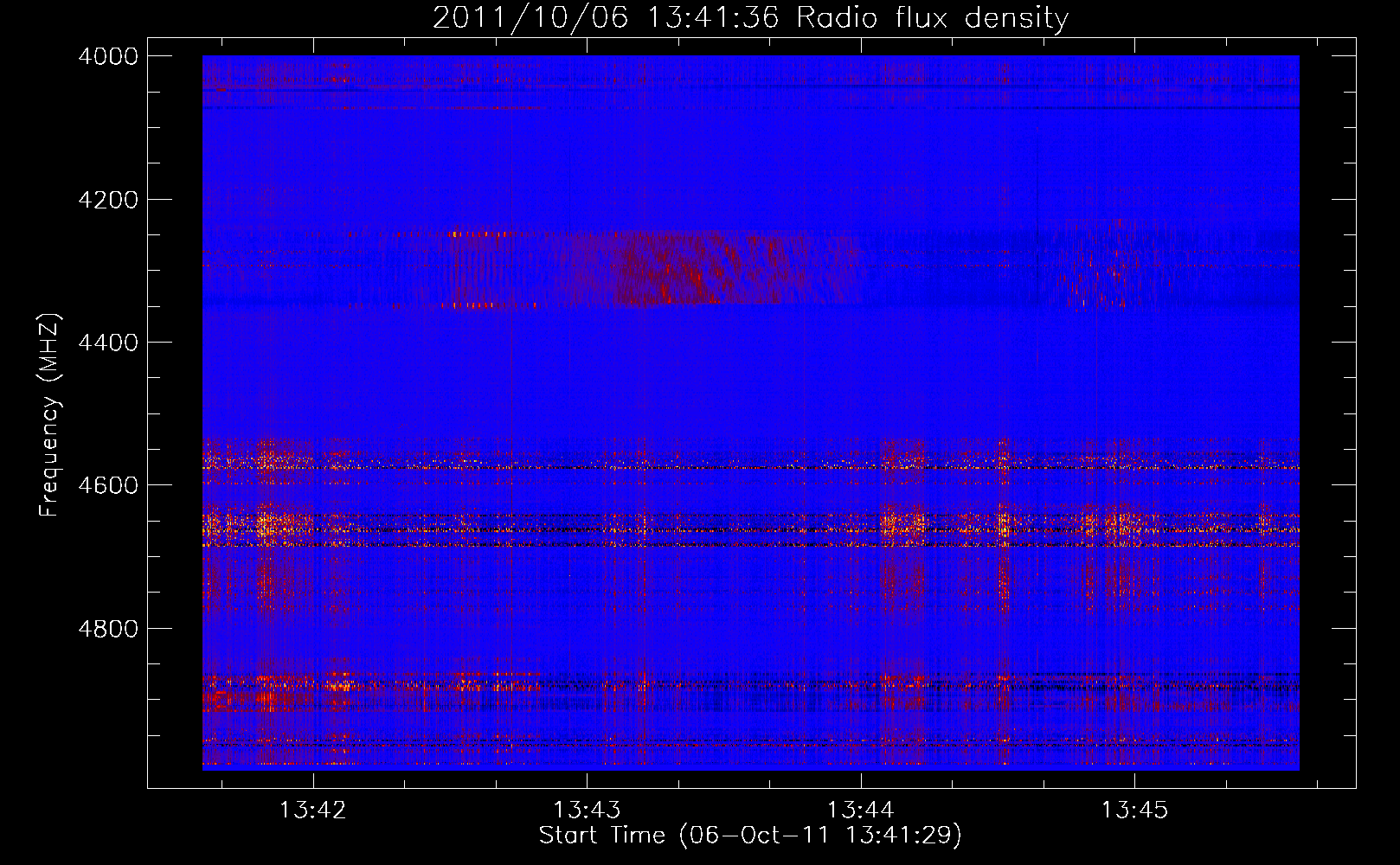Click the 13:45 time tick label
Image resolution: width=1400 pixels, height=865 pixels.
pos(1134,811)
